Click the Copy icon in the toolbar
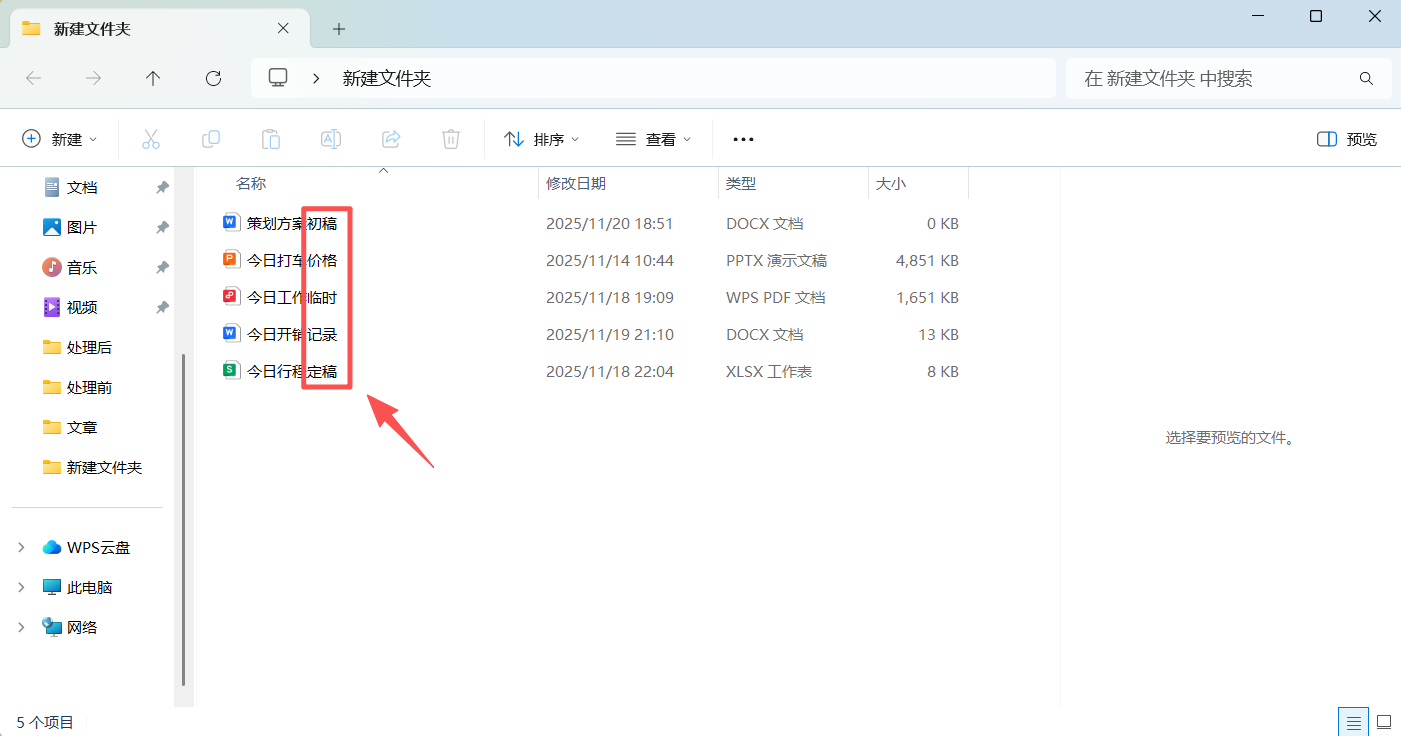 211,139
